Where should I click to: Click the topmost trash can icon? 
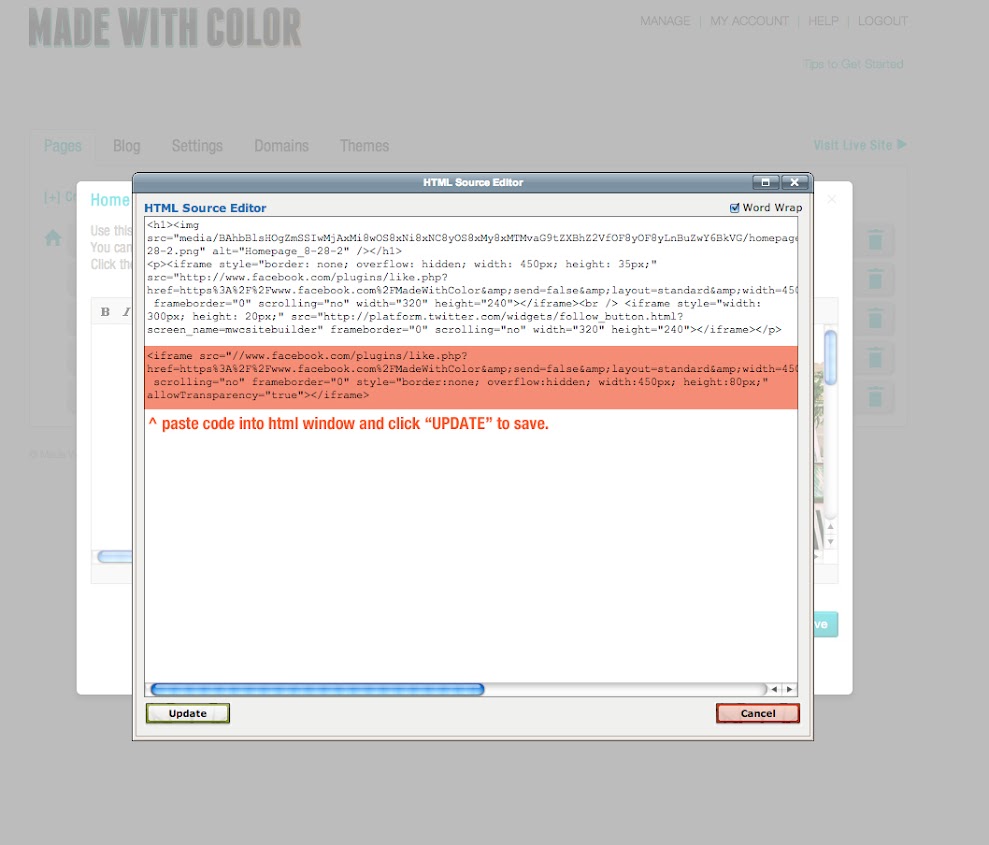875,240
